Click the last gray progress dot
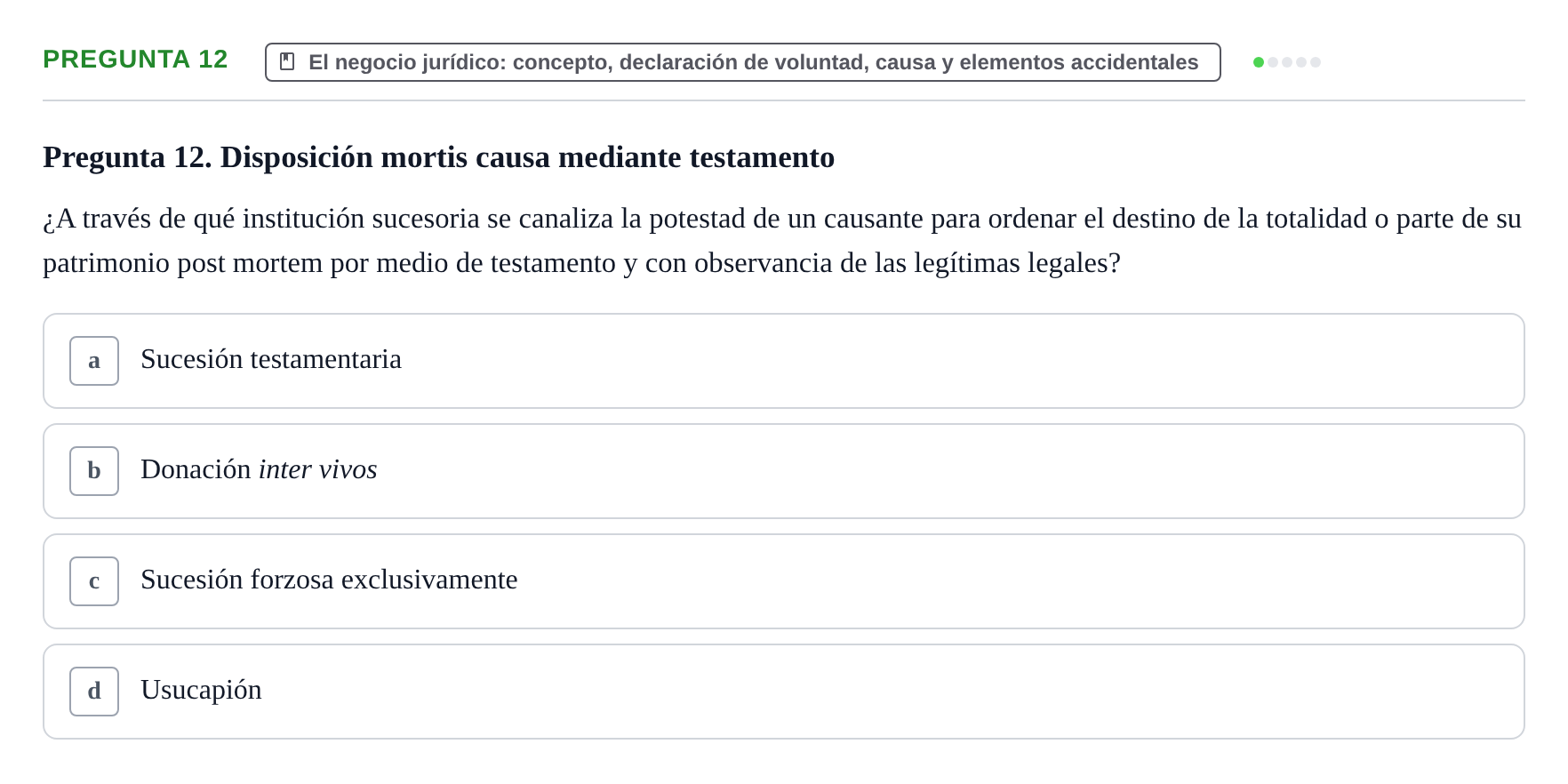Screen dimensions: 1568x784 (1316, 62)
